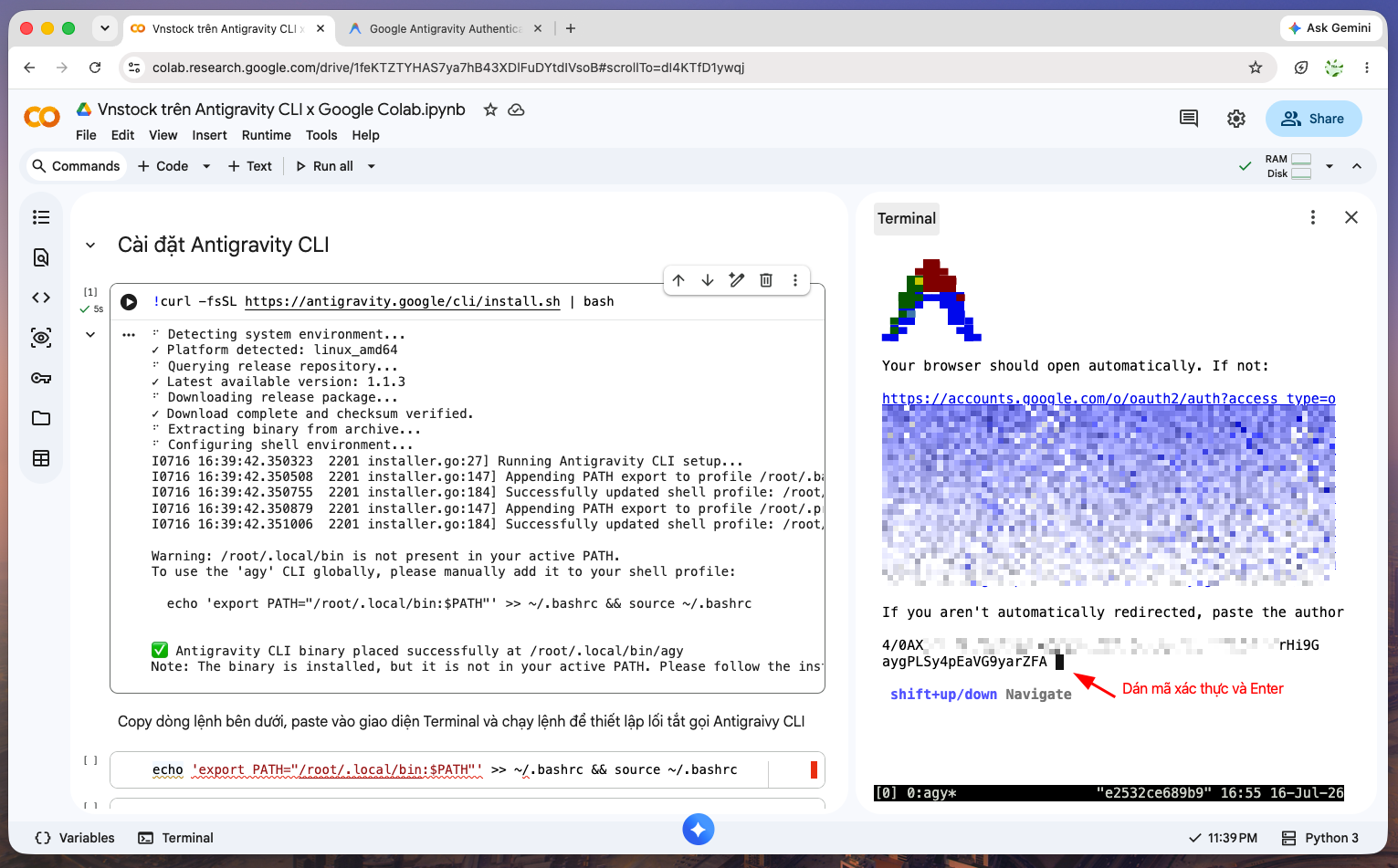Image resolution: width=1398 pixels, height=868 pixels.
Task: Delete the selected cell
Action: pyautogui.click(x=766, y=280)
